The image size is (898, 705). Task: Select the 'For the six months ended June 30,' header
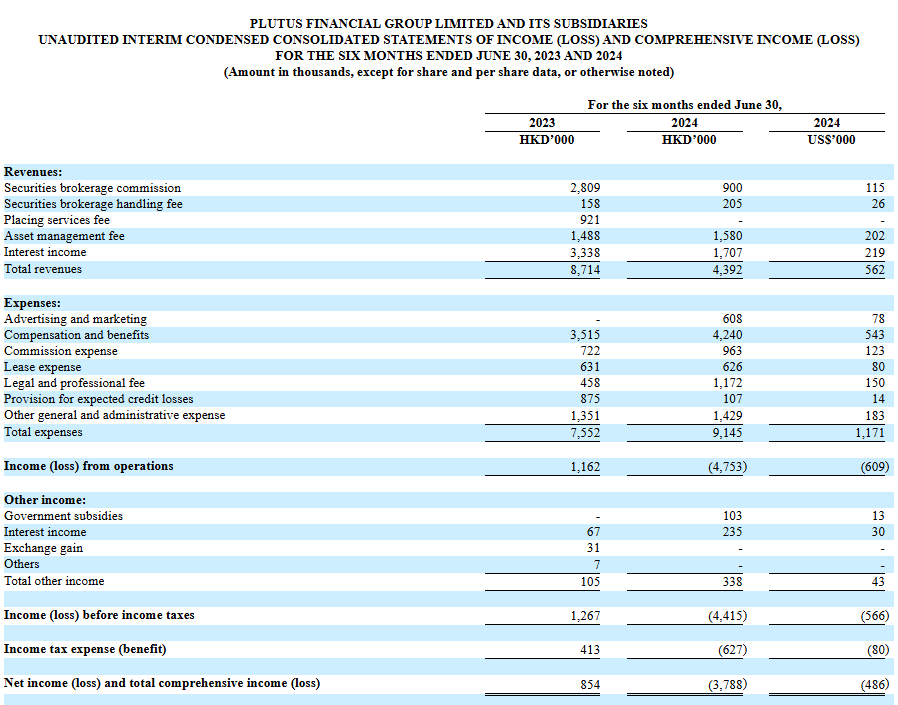(684, 105)
